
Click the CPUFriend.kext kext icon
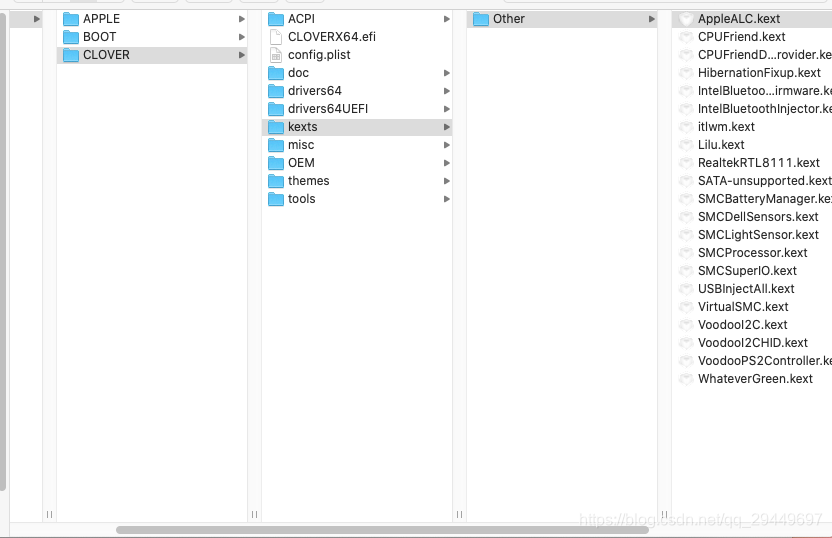point(686,37)
